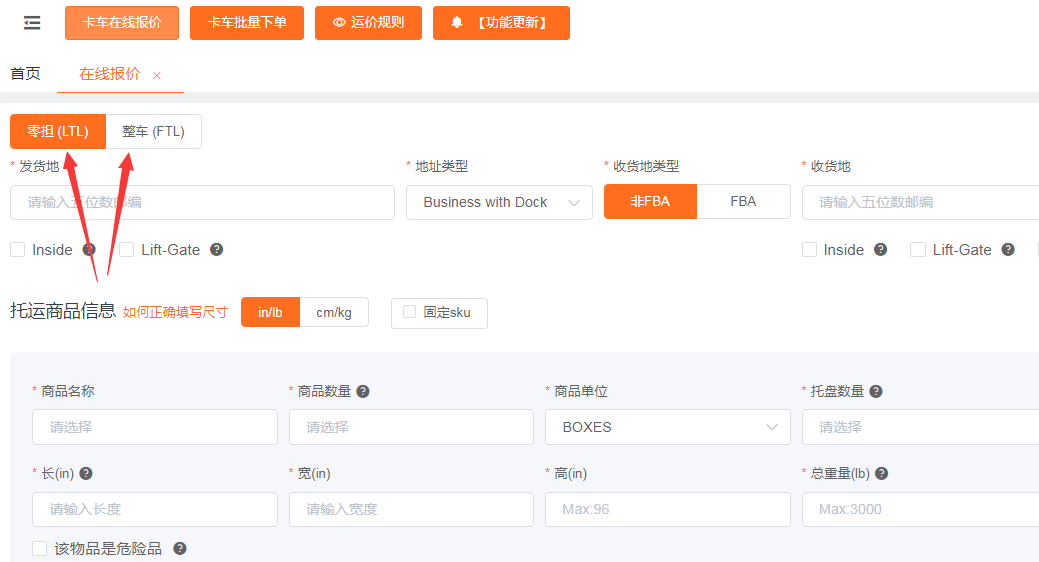Close the 在线报价 tab

click(x=156, y=76)
